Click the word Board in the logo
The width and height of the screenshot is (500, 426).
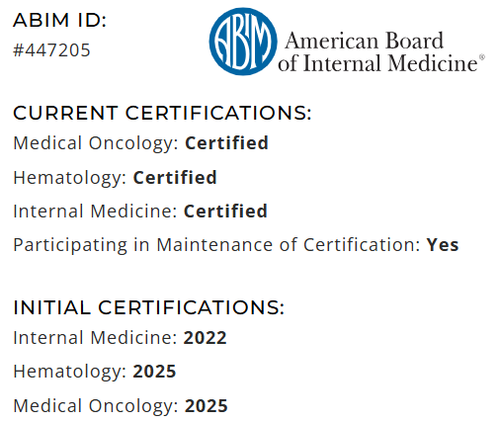[414, 41]
